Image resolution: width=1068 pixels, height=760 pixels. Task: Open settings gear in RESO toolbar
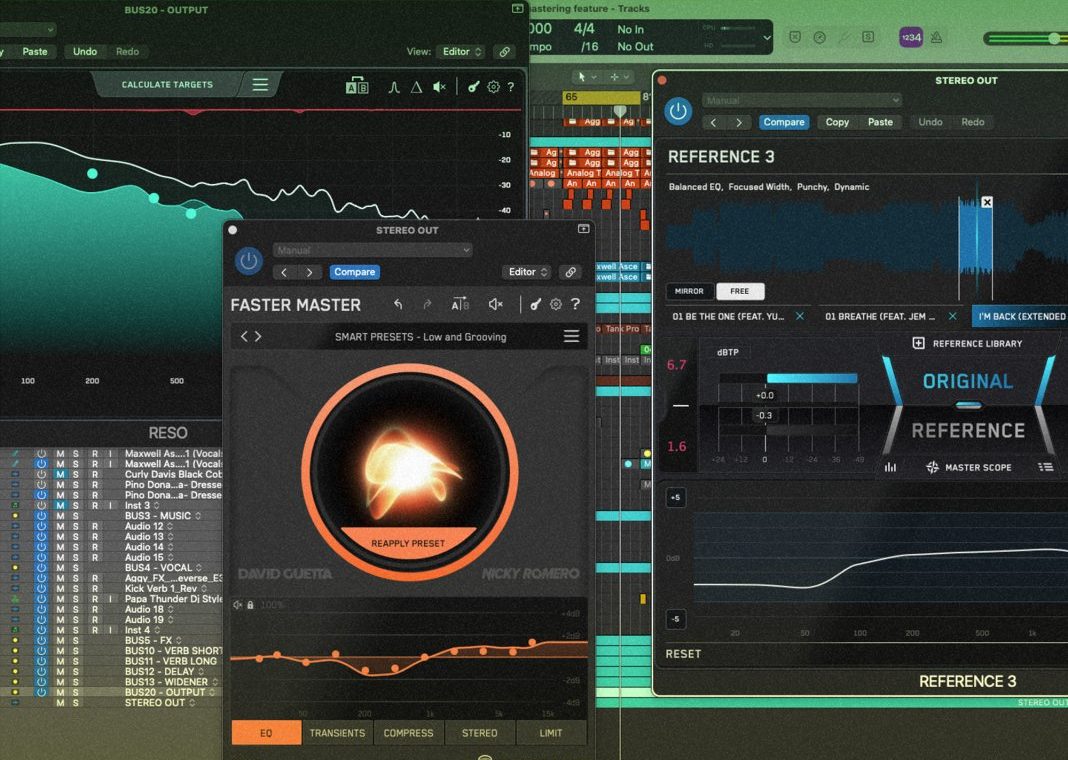(x=493, y=86)
